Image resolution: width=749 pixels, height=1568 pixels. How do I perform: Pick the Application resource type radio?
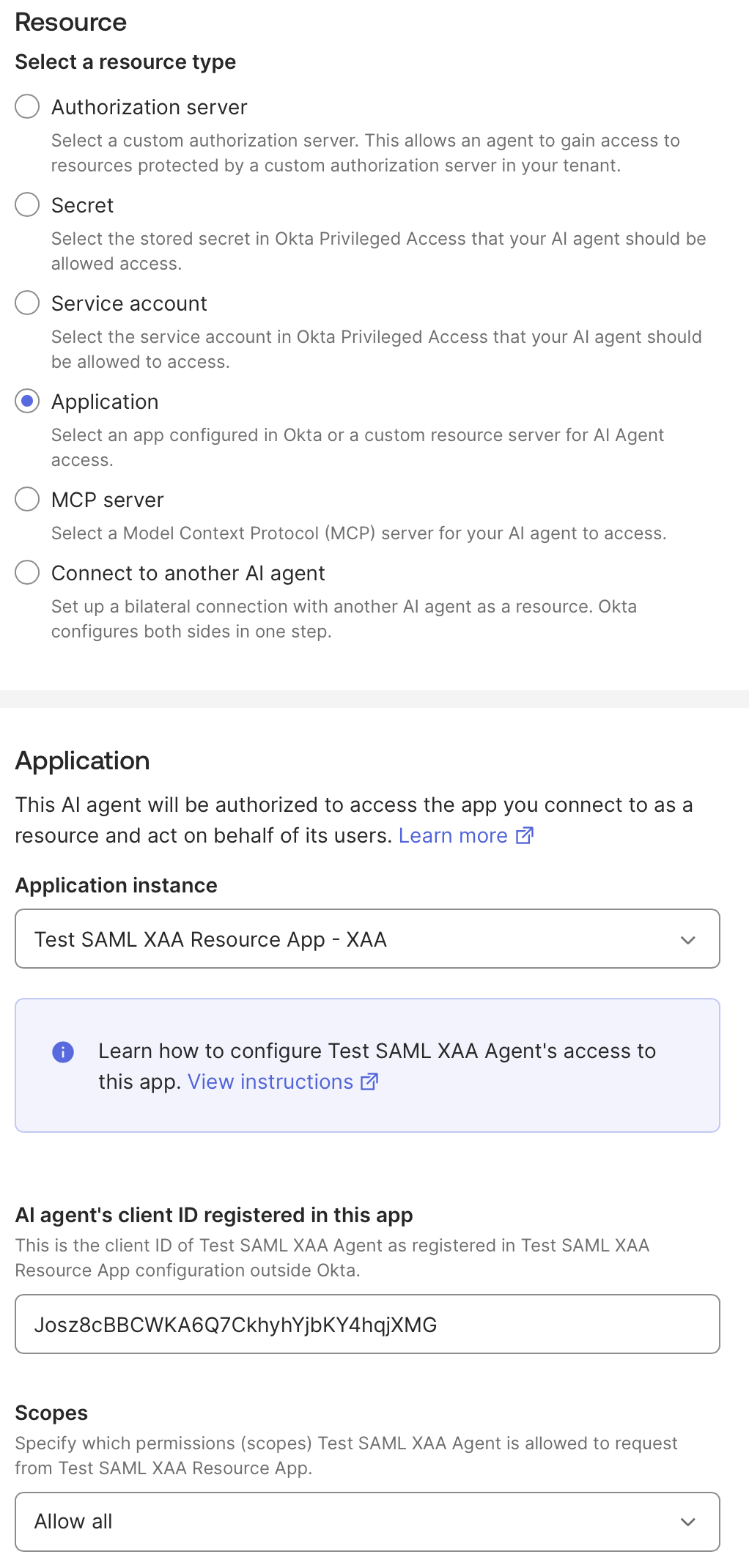tap(27, 401)
